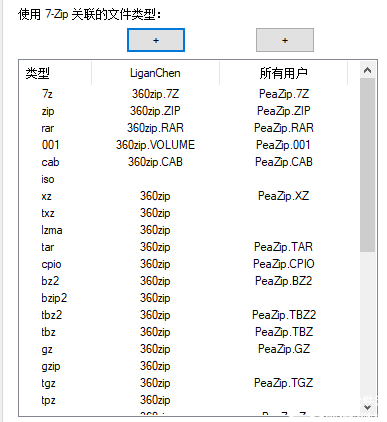Select the 7z file type row
Viewport: 387px width, 422px height.
189,94
